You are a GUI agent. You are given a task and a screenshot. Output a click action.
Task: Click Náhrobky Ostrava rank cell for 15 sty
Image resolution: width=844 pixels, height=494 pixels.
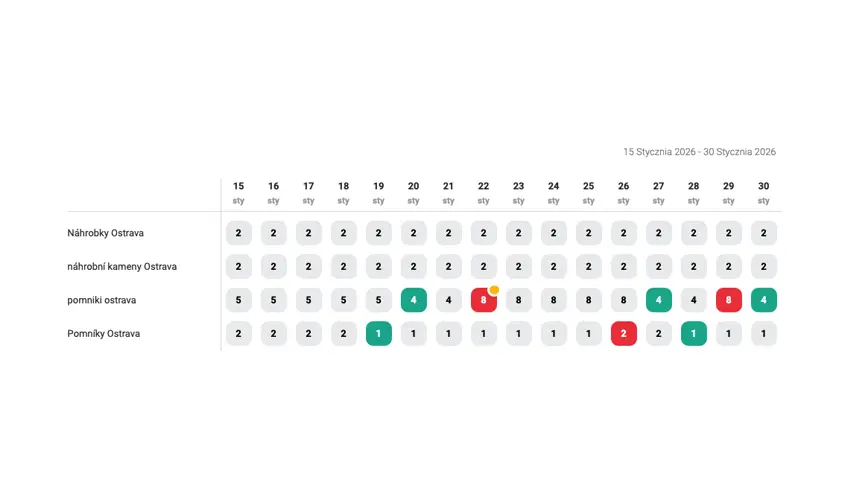tap(238, 233)
